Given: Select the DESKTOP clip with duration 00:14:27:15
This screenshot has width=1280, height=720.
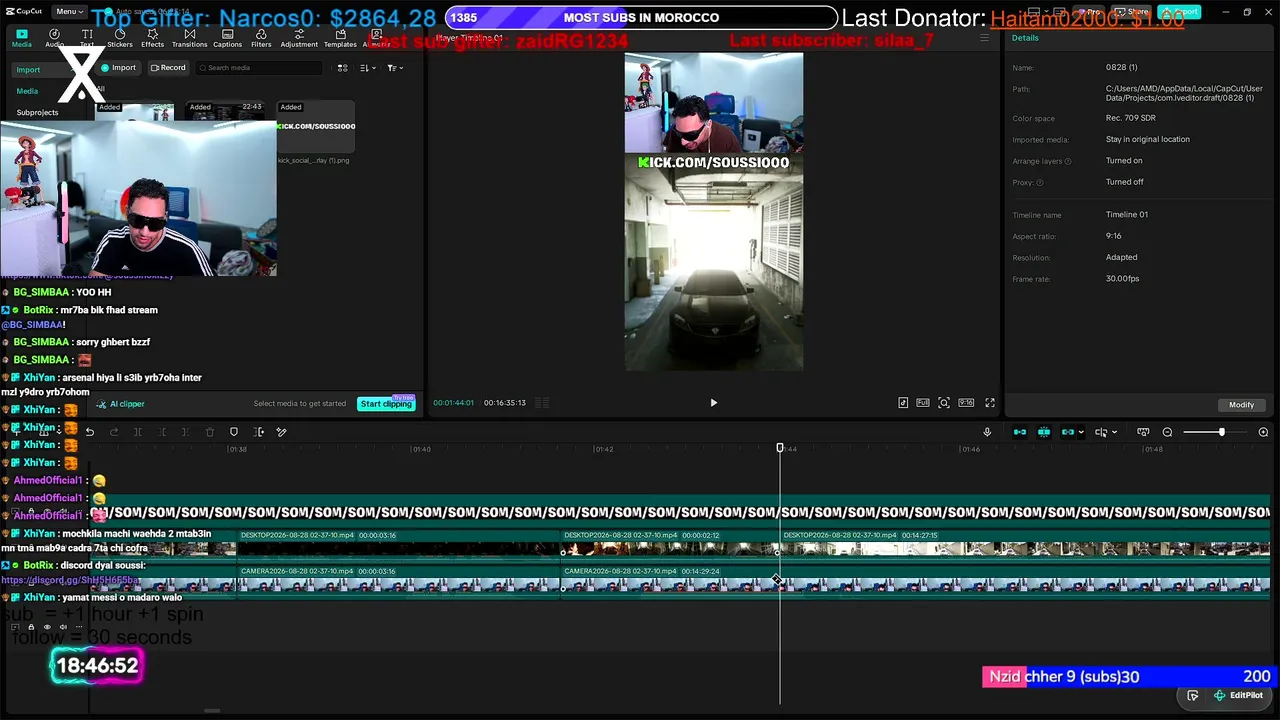Looking at the screenshot, I should click(x=1025, y=542).
